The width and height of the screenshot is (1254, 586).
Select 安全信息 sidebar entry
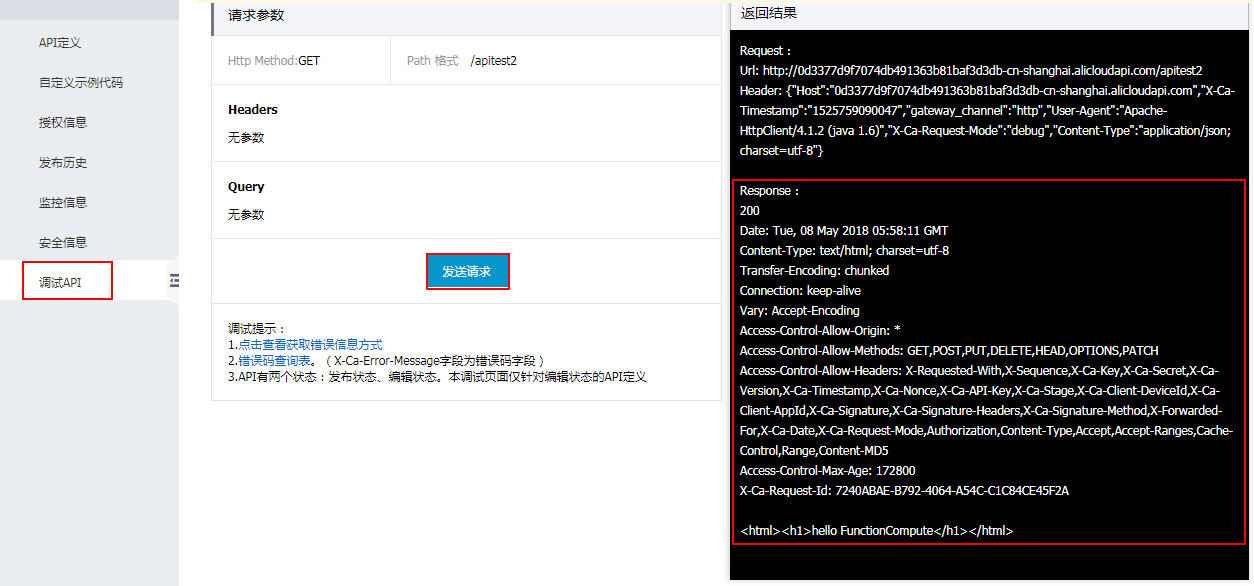(x=63, y=242)
